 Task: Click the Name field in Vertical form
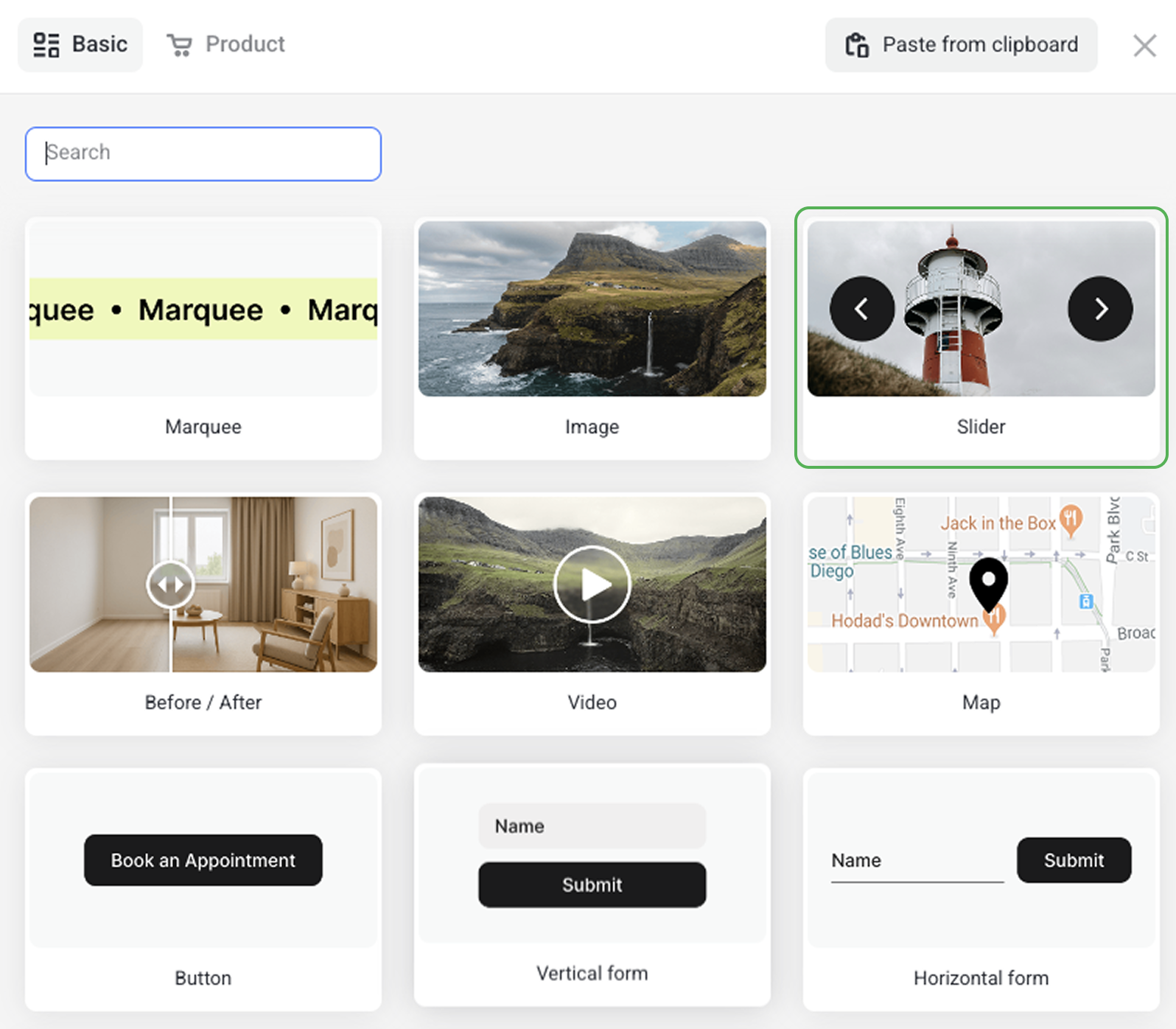point(592,826)
